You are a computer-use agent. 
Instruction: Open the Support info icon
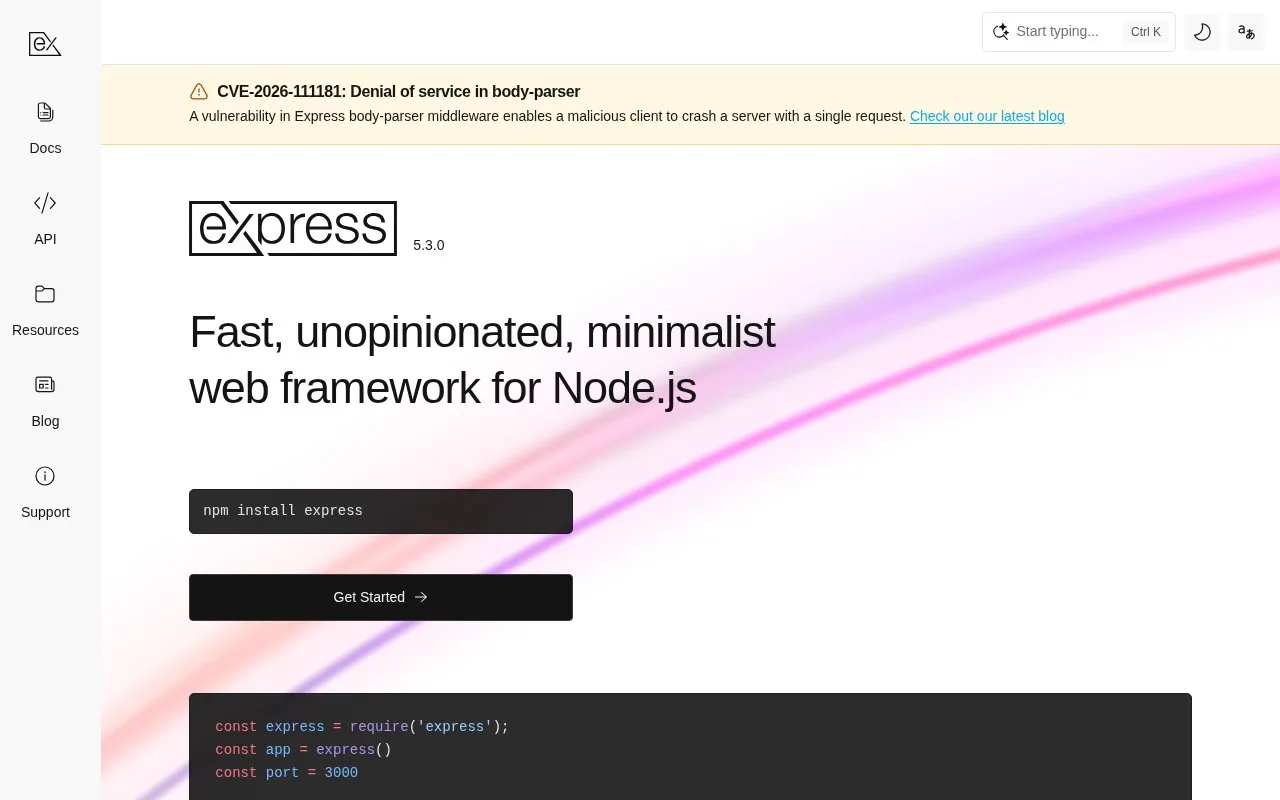(45, 476)
